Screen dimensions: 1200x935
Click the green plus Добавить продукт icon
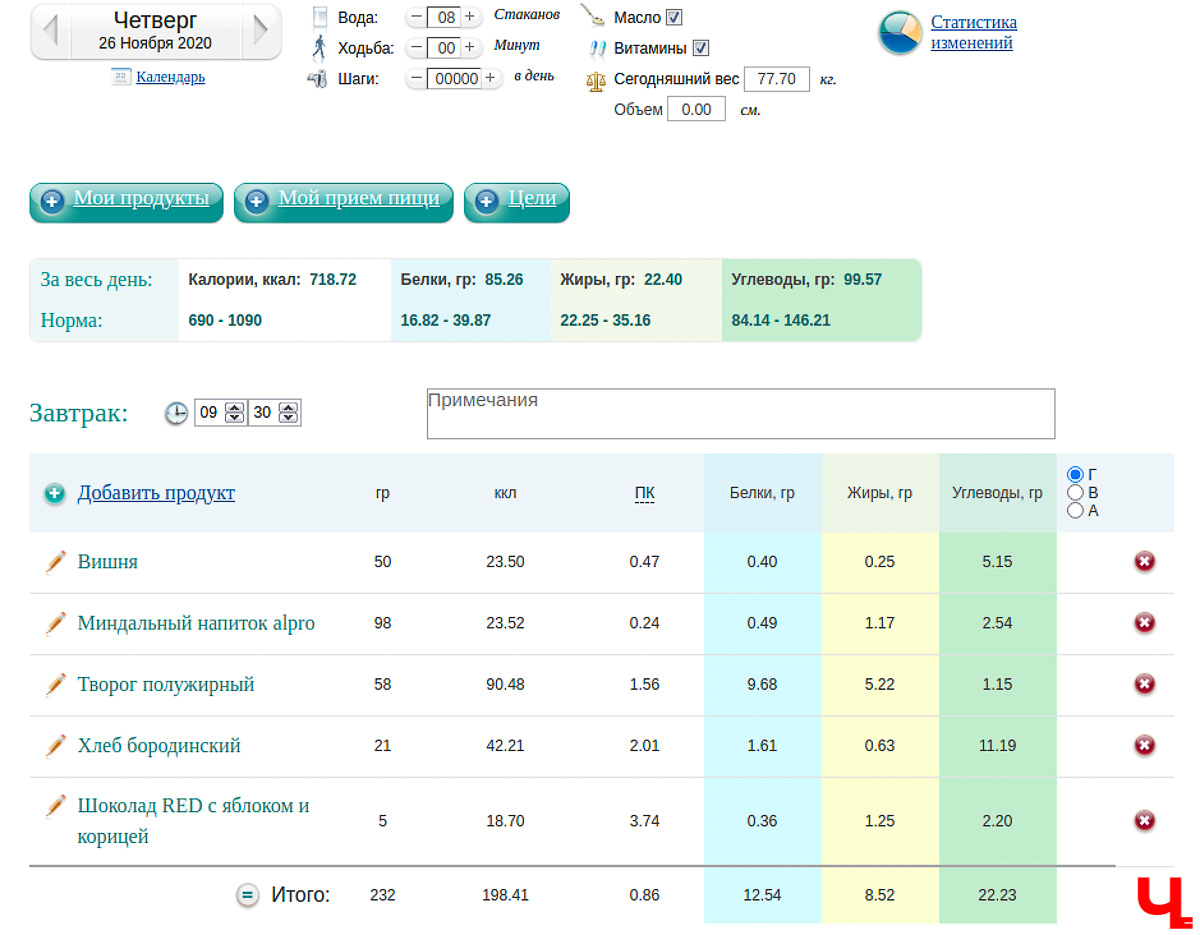tap(54, 493)
